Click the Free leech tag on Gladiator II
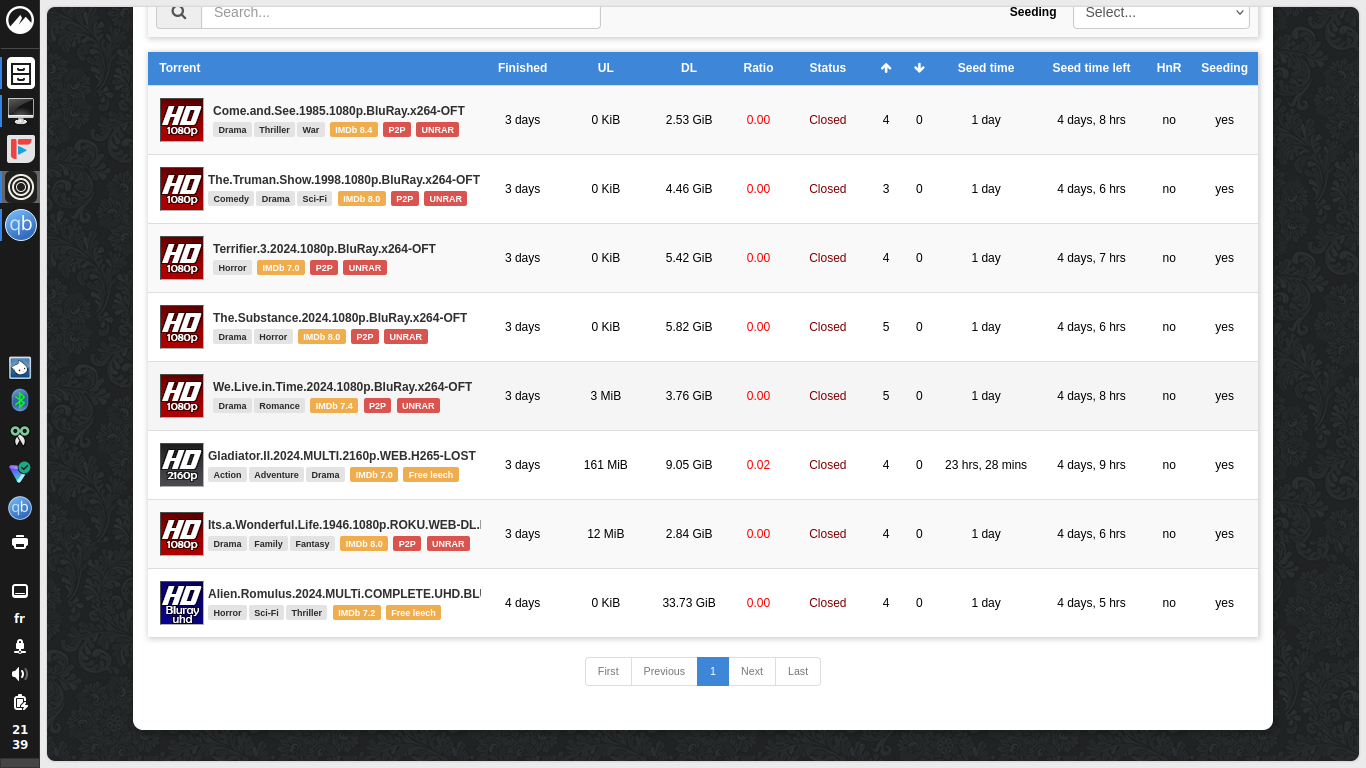The width and height of the screenshot is (1366, 768). 431,475
